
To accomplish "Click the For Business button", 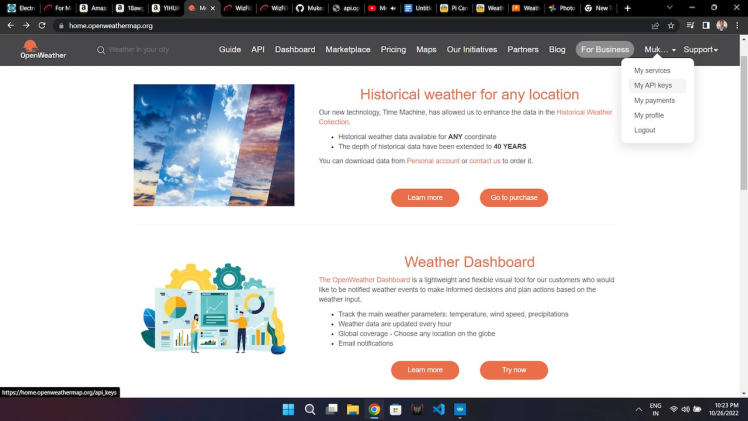I will click(x=605, y=50).
